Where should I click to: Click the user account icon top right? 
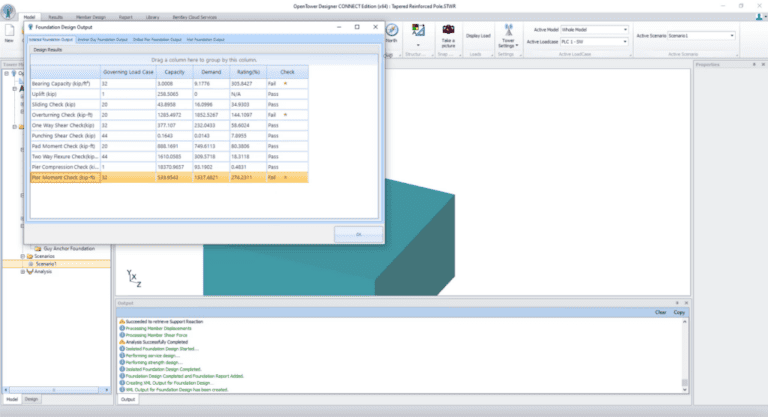[x=759, y=17]
